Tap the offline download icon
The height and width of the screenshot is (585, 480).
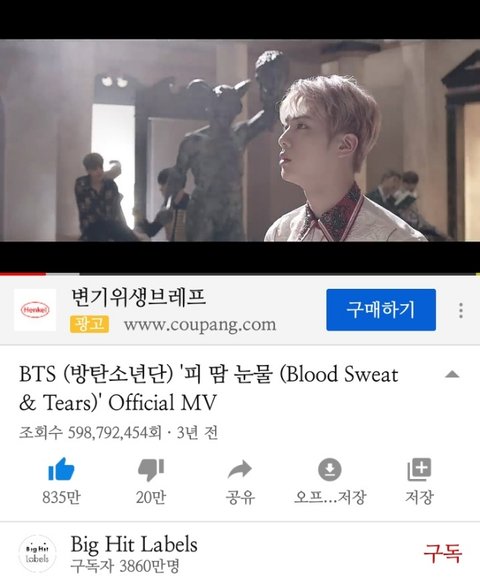point(330,469)
